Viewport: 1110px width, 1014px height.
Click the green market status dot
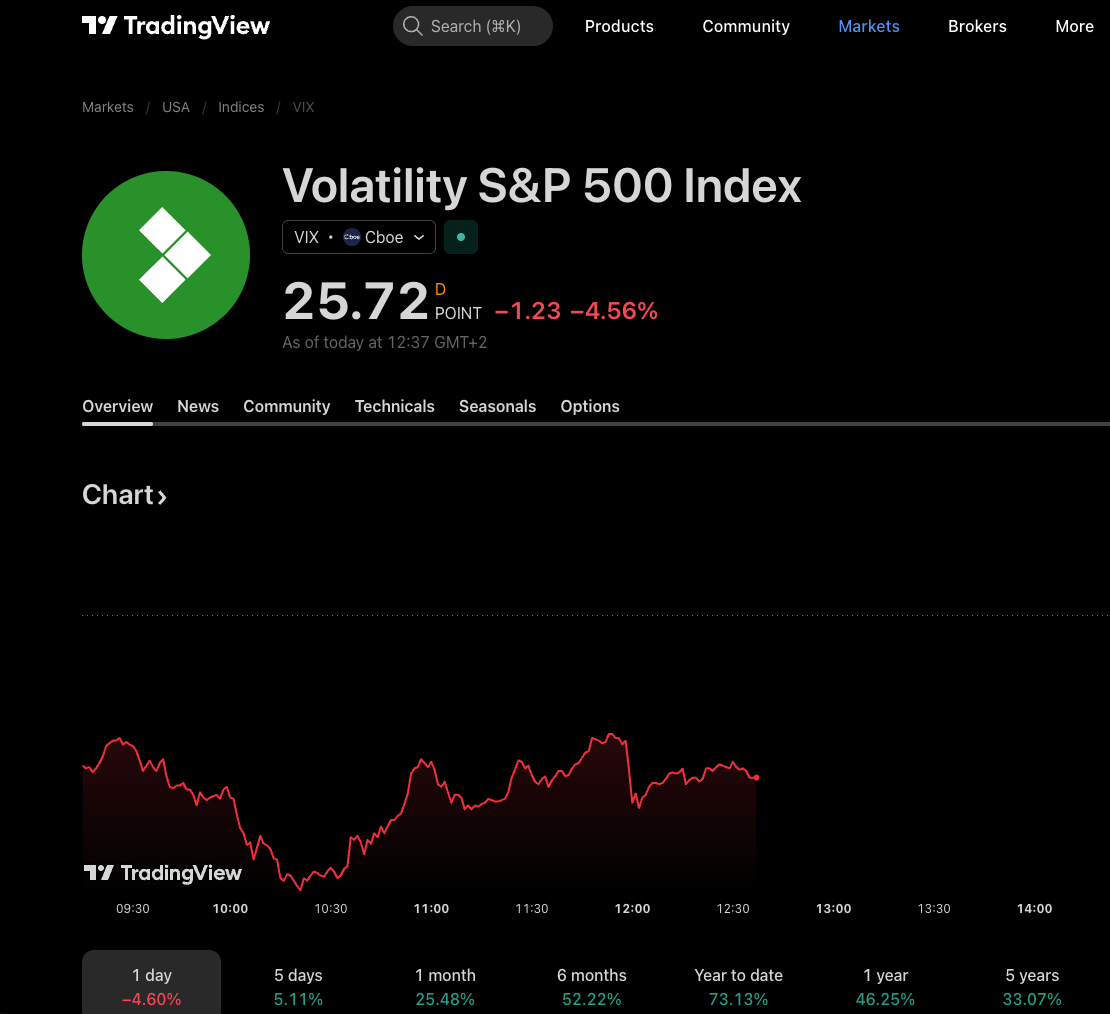pyautogui.click(x=461, y=237)
